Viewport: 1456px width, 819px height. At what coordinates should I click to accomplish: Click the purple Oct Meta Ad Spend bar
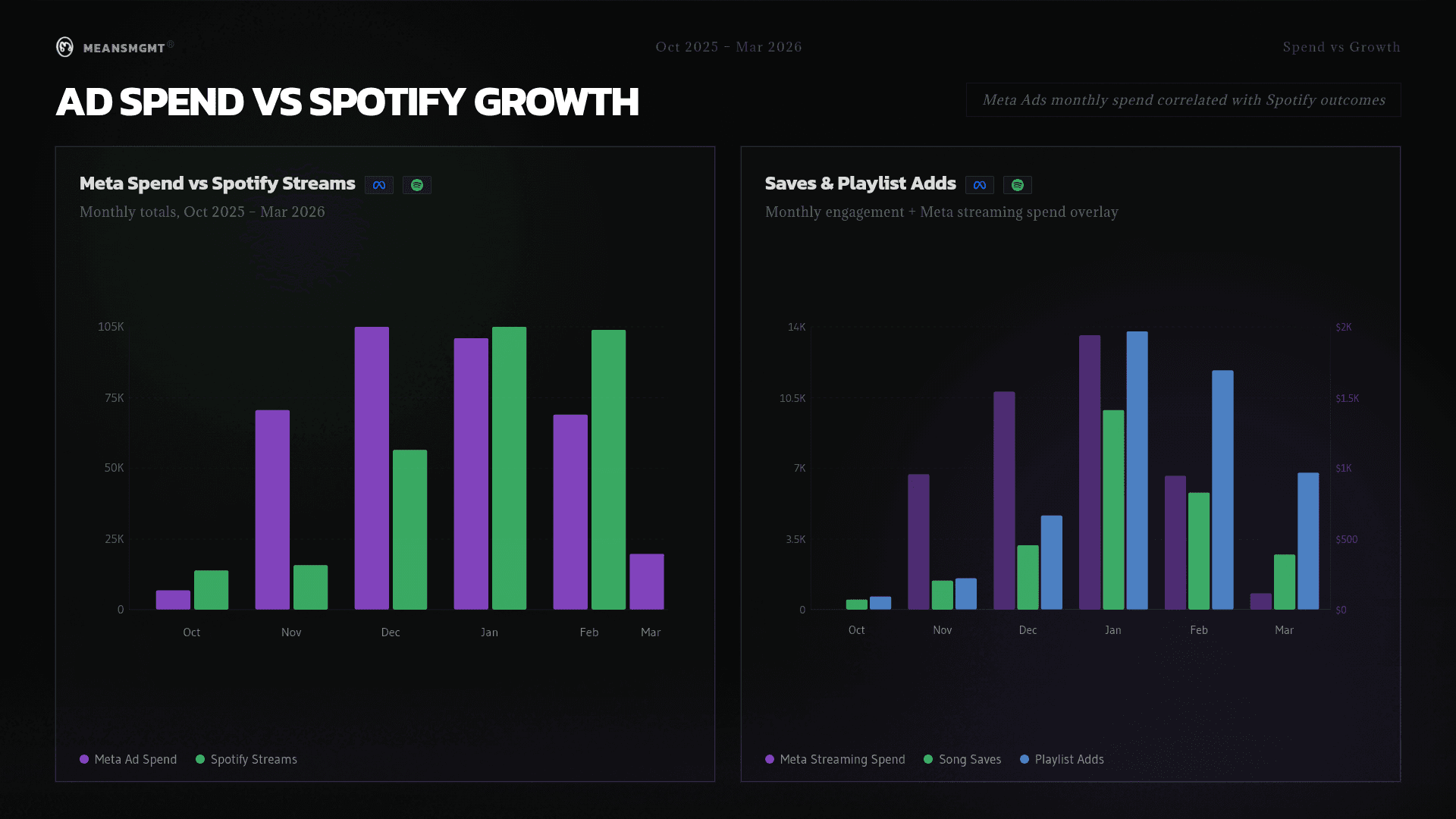click(173, 600)
